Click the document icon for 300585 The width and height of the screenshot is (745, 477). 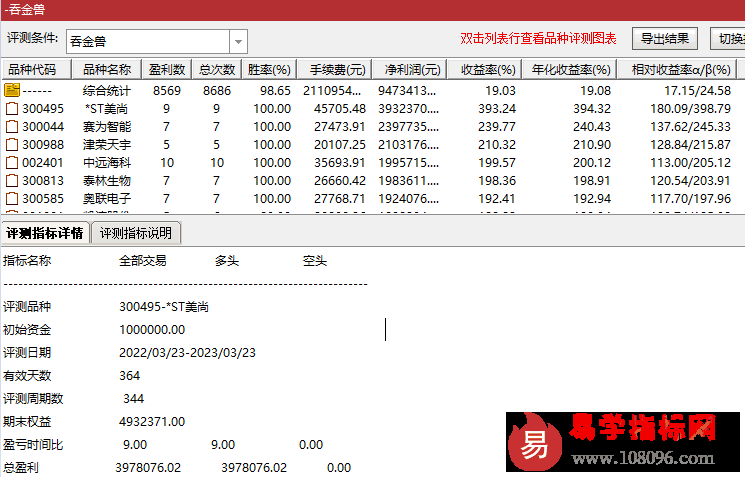click(12, 199)
